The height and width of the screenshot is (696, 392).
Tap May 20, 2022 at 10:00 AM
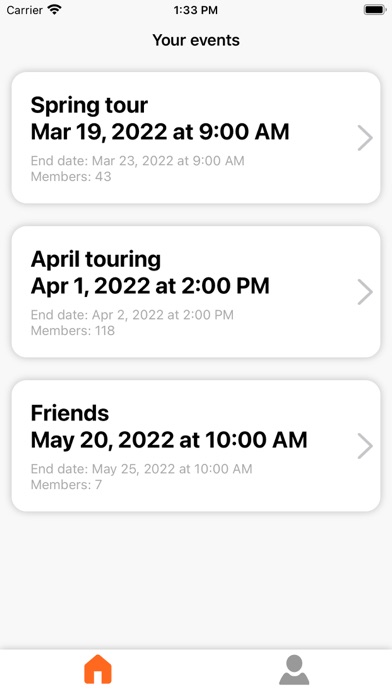[x=169, y=440]
